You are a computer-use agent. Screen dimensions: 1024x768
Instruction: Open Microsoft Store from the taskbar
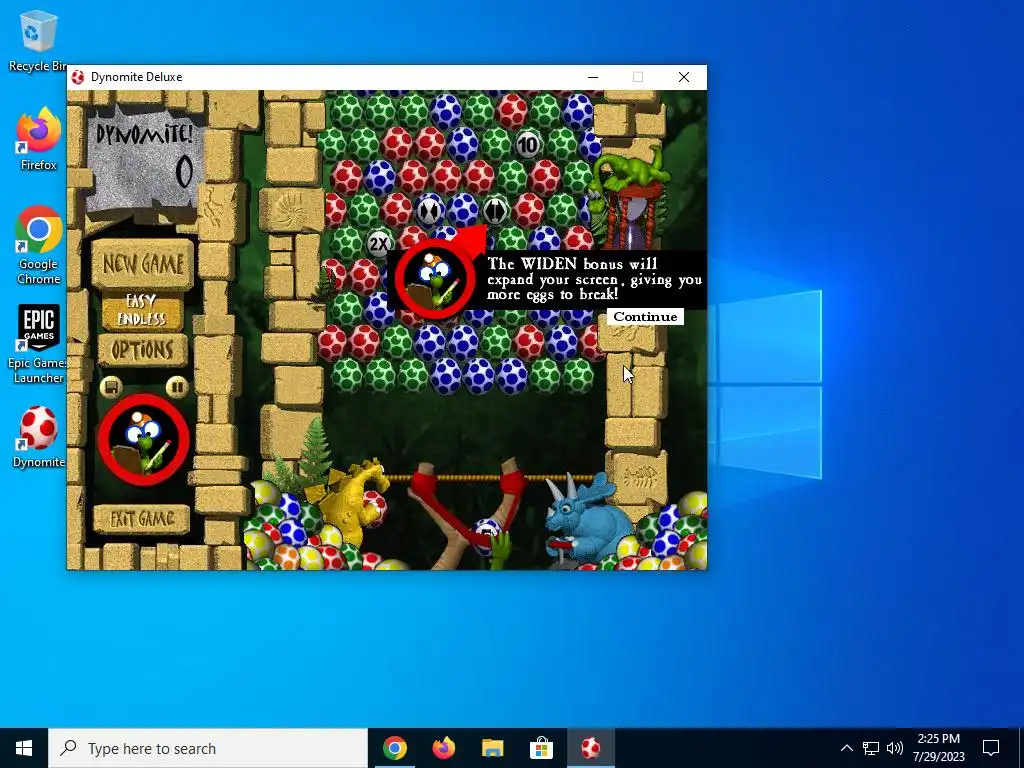tap(541, 748)
